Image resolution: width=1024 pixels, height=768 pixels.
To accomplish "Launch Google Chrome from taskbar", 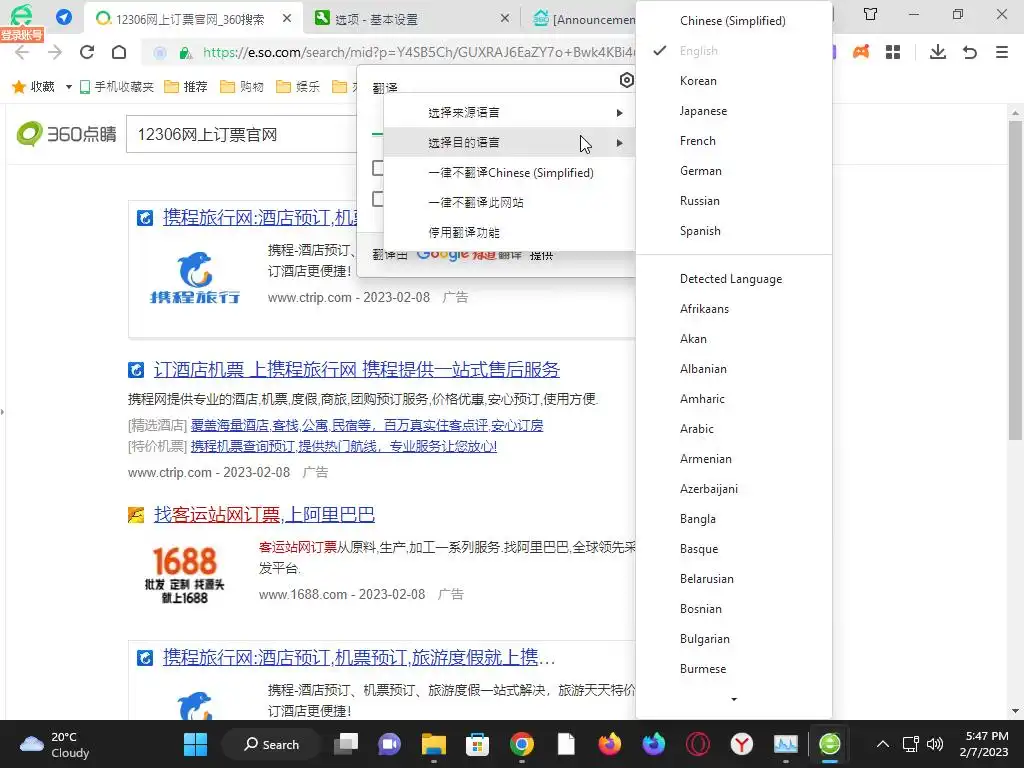I will (521, 744).
